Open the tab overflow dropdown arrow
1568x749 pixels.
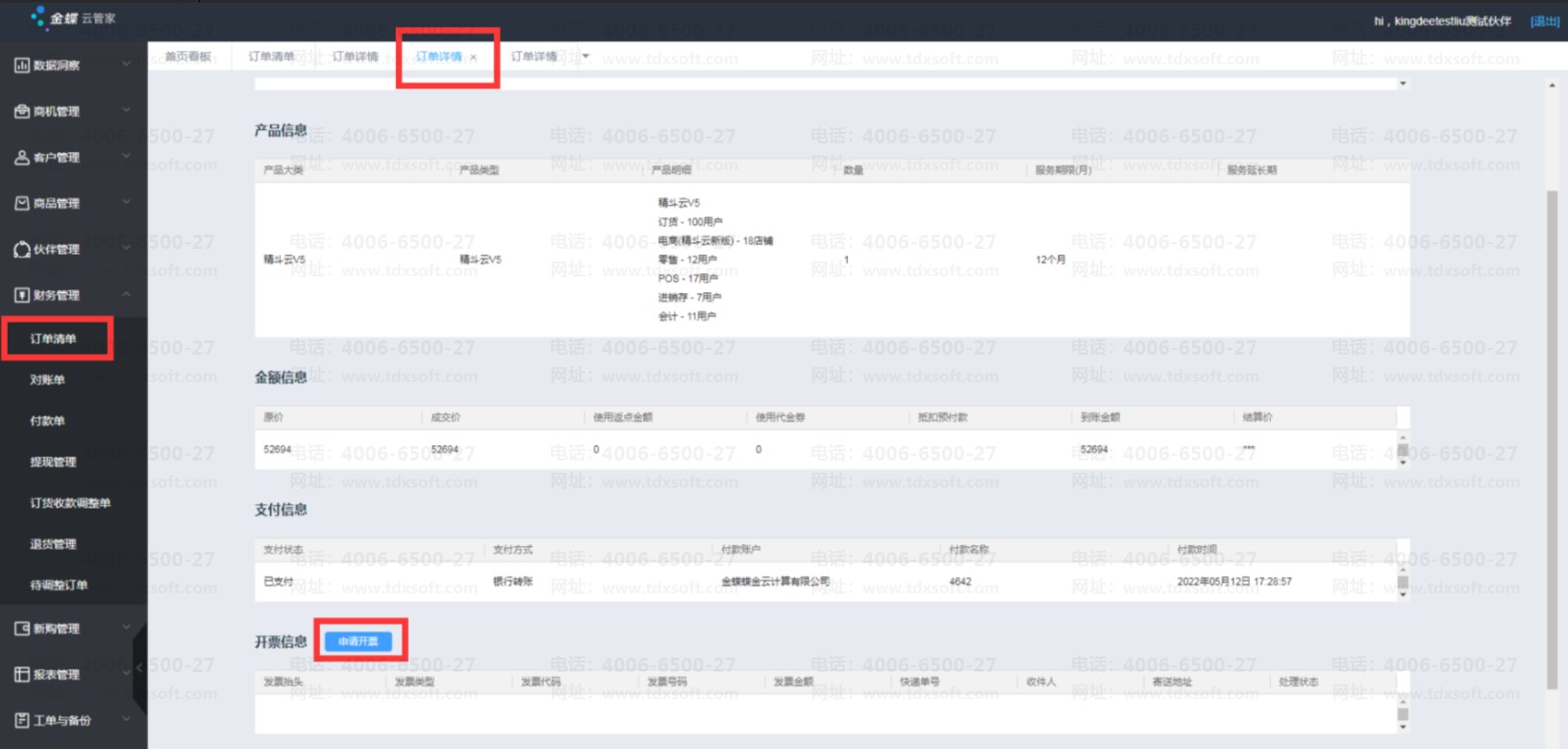tap(585, 57)
